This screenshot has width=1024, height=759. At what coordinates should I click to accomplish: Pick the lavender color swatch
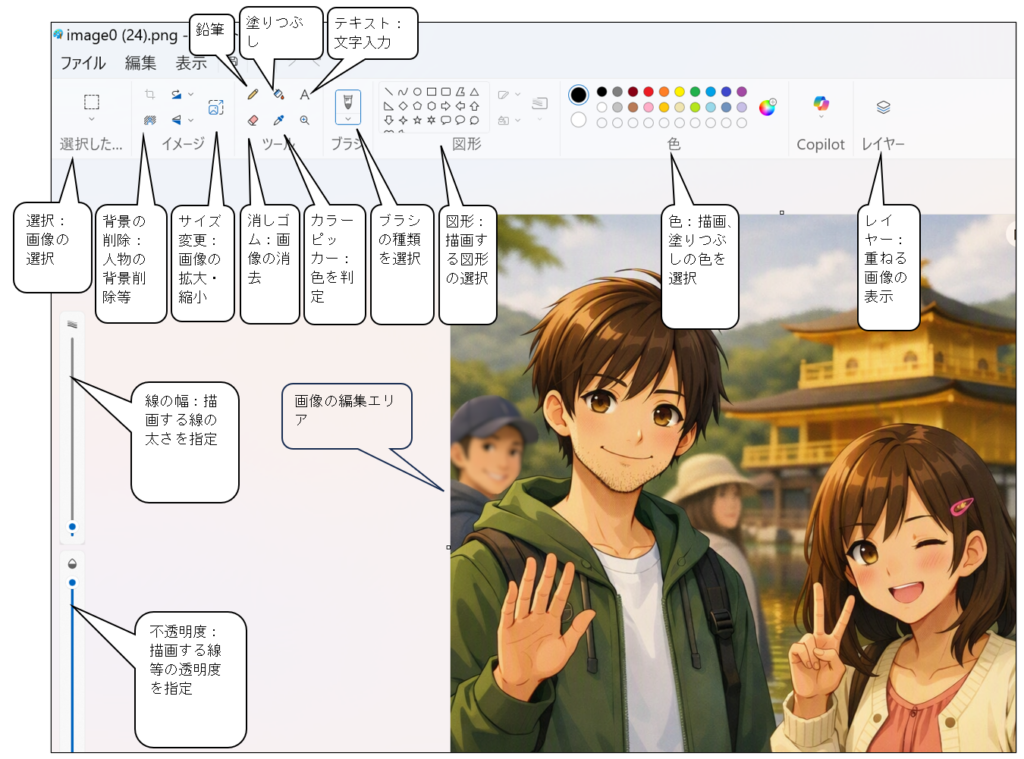[742, 107]
